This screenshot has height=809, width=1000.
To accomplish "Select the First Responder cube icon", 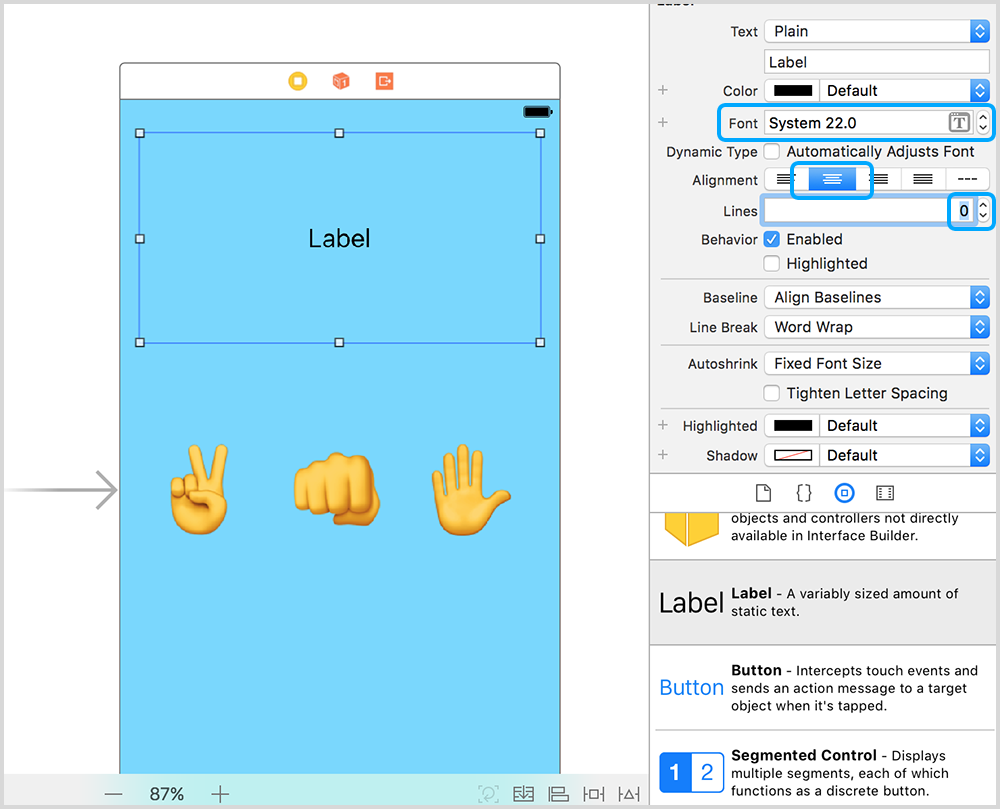I will click(341, 81).
